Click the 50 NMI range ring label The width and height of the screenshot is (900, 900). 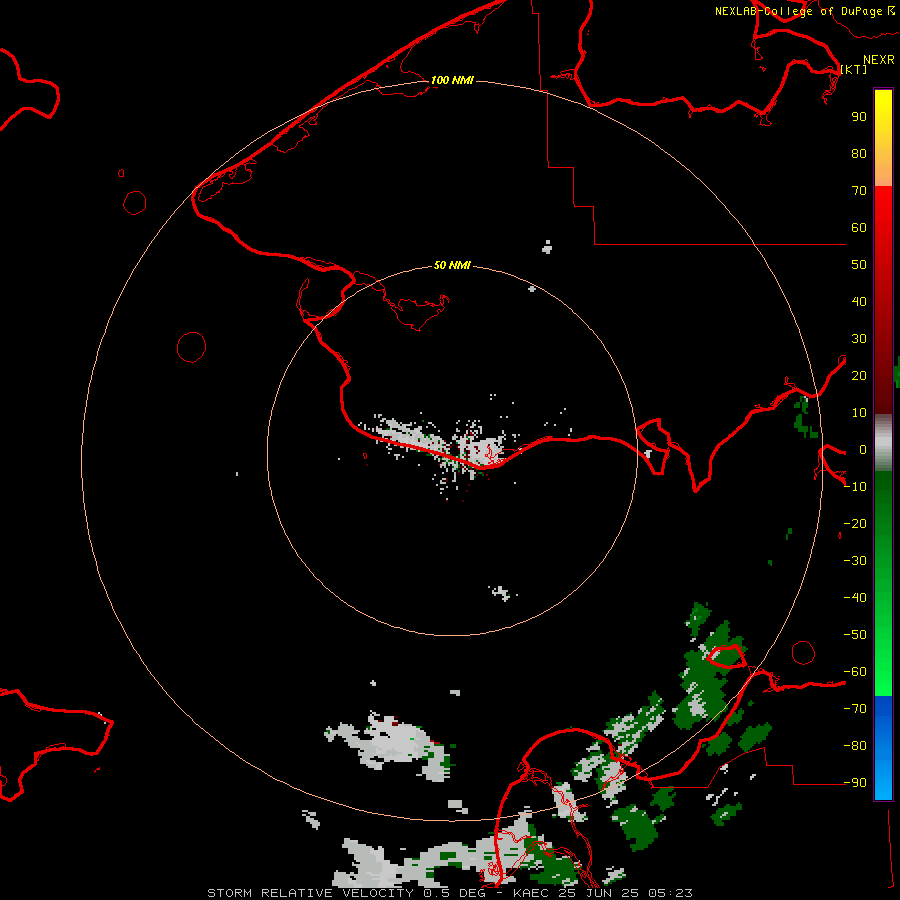452,265
